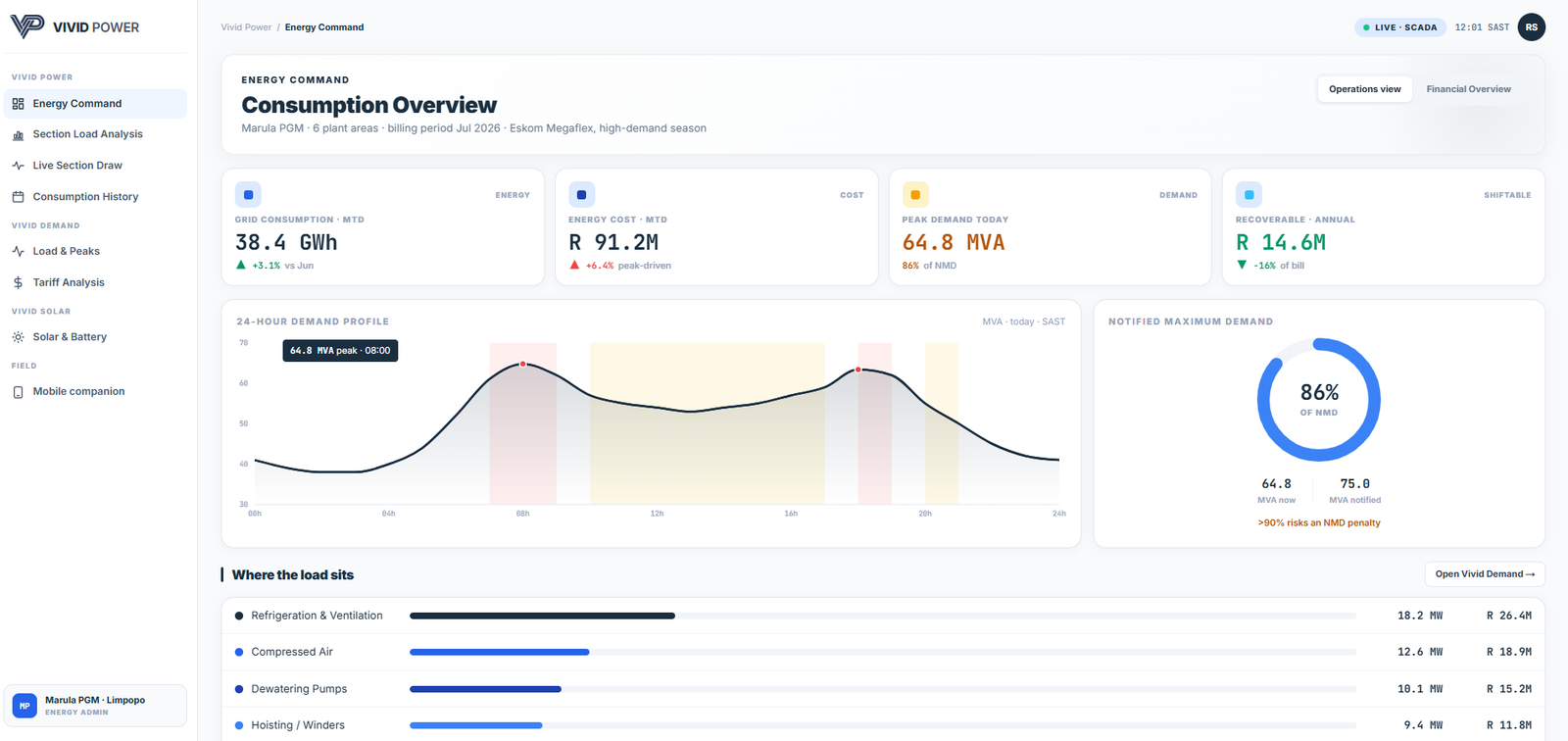Click the R 18.9M cost cell

click(x=1509, y=652)
